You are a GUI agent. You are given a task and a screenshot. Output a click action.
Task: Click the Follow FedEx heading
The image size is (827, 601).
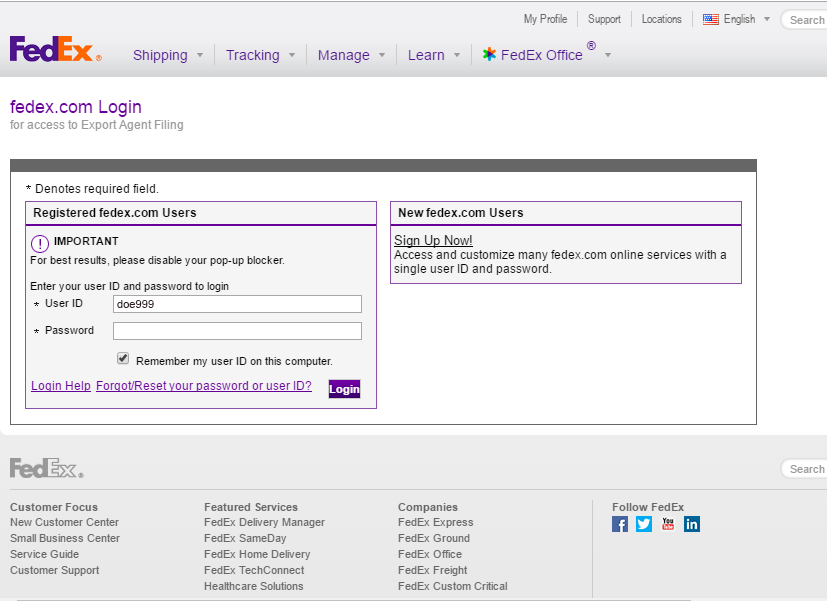648,507
